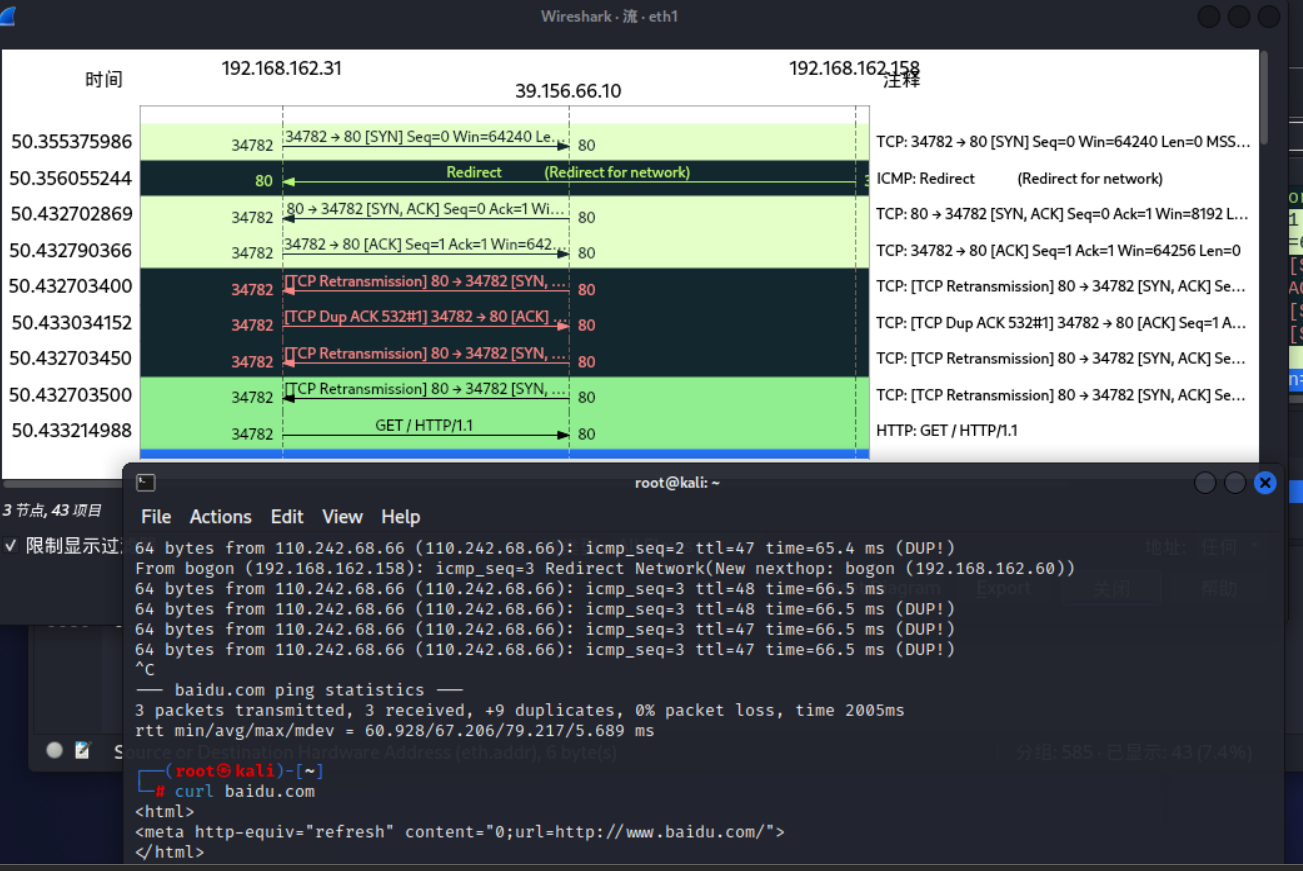
Task: Open the terminal Actions menu
Action: (221, 517)
